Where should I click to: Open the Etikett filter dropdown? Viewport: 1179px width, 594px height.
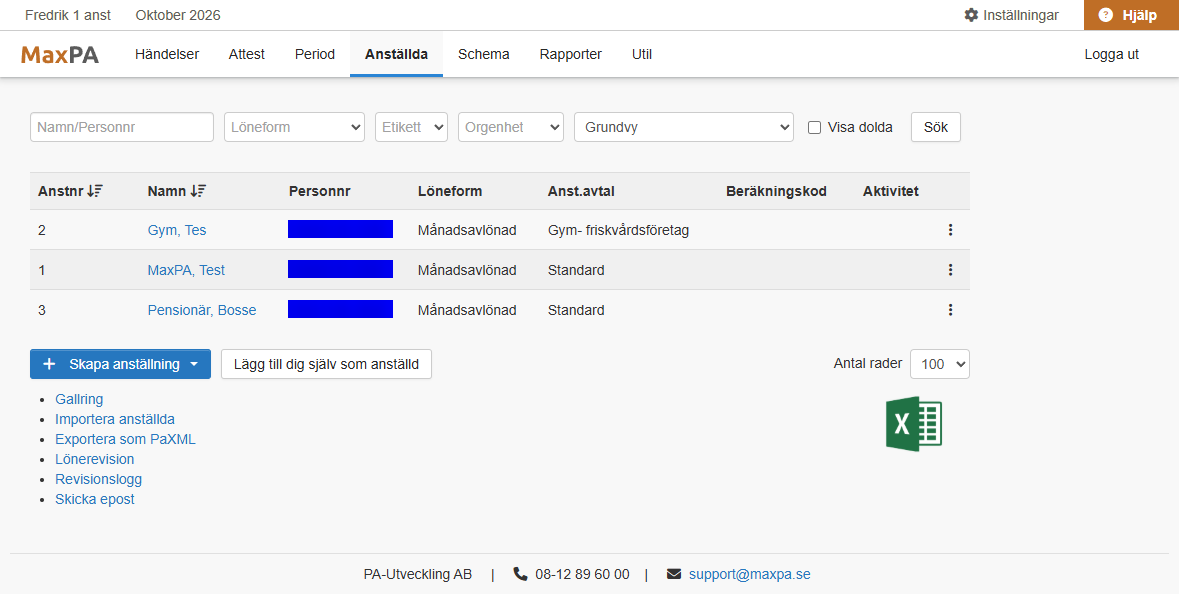pyautogui.click(x=411, y=127)
